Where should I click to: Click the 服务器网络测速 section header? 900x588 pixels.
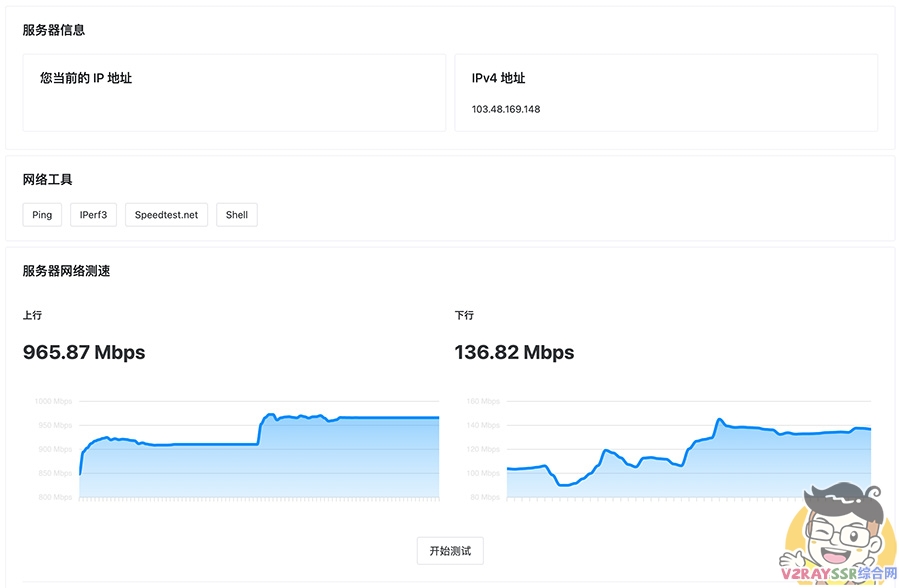point(66,270)
